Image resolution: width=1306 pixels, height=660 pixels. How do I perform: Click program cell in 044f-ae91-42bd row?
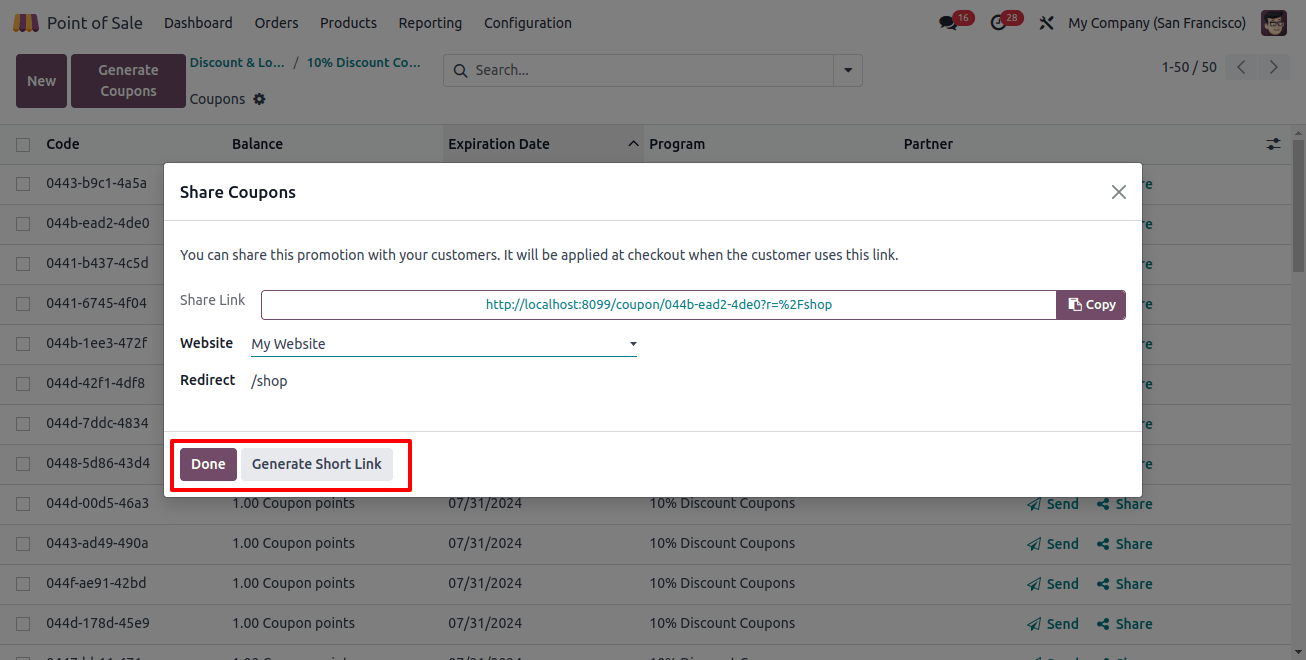722,583
